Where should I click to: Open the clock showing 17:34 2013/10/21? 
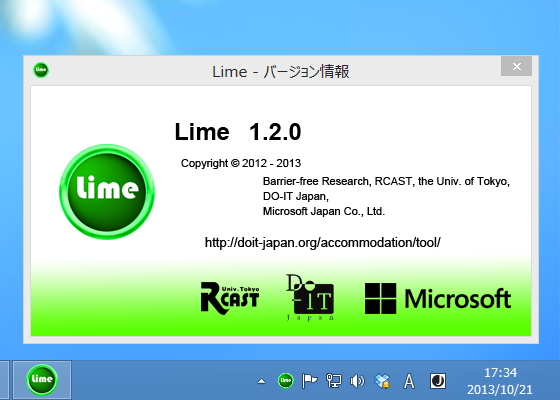[x=500, y=381]
